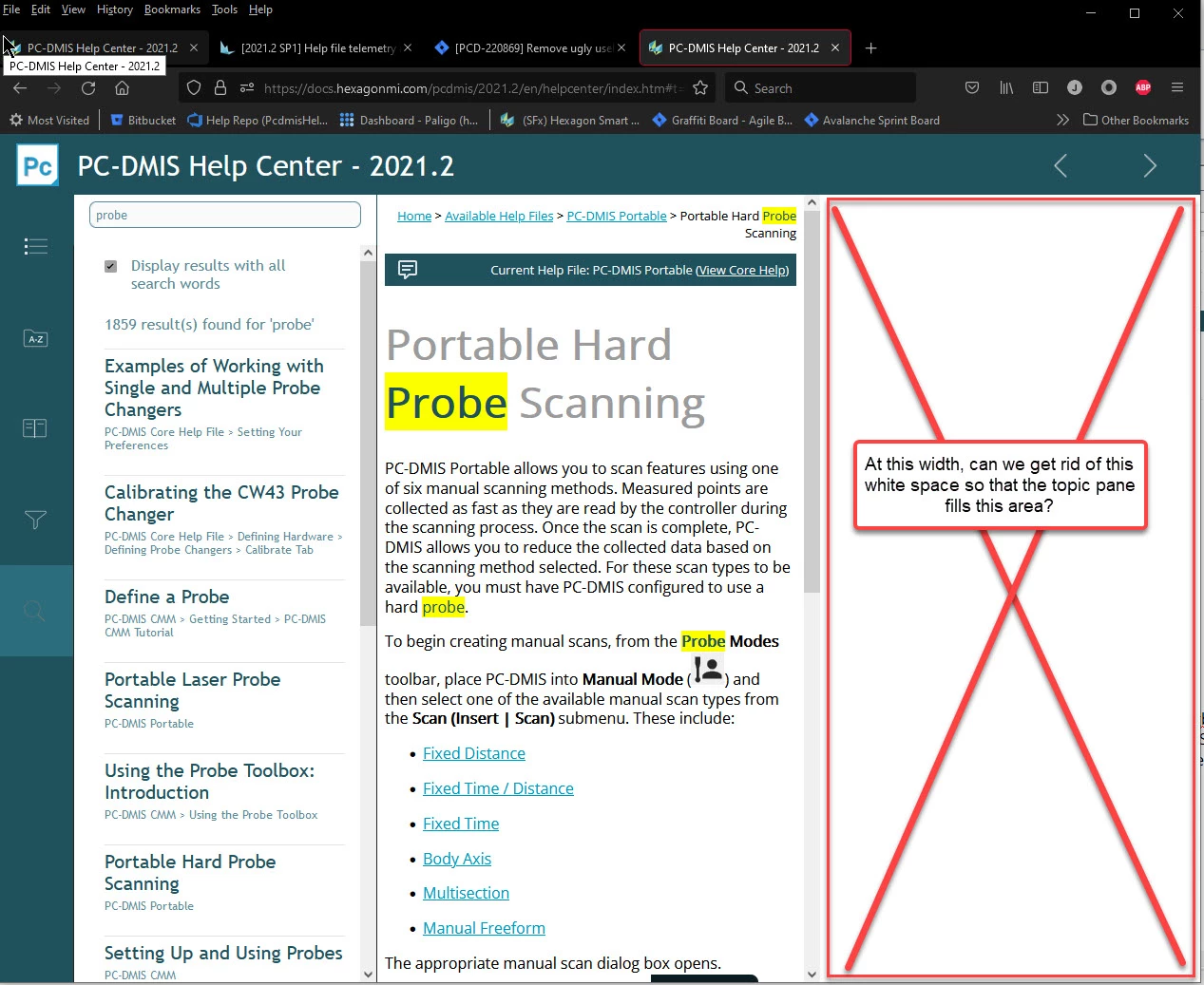
Task: Open the Manual Freeform link
Action: 484,928
